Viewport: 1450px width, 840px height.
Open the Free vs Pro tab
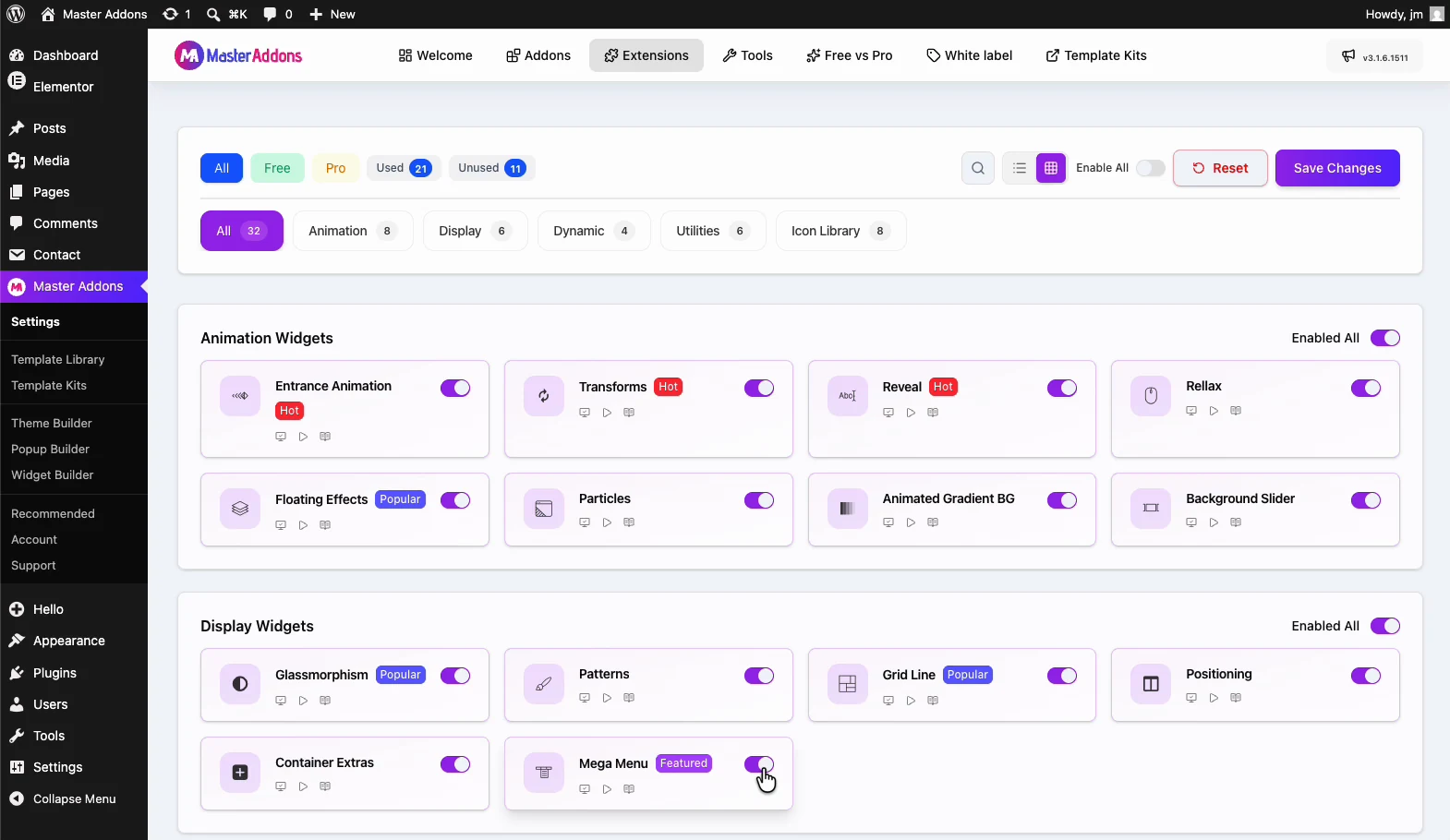coord(850,55)
